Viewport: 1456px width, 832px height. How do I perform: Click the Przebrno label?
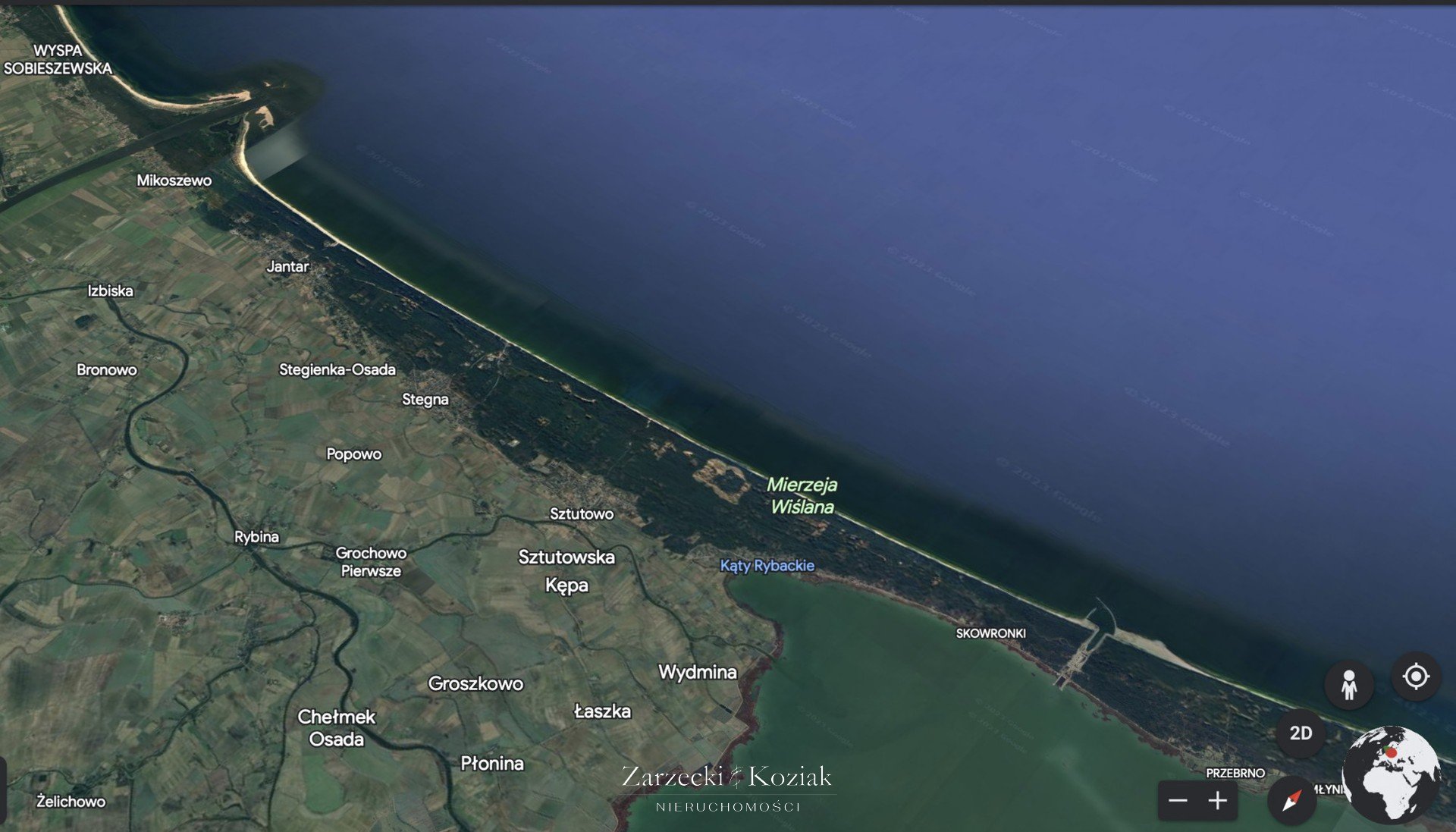(1235, 773)
